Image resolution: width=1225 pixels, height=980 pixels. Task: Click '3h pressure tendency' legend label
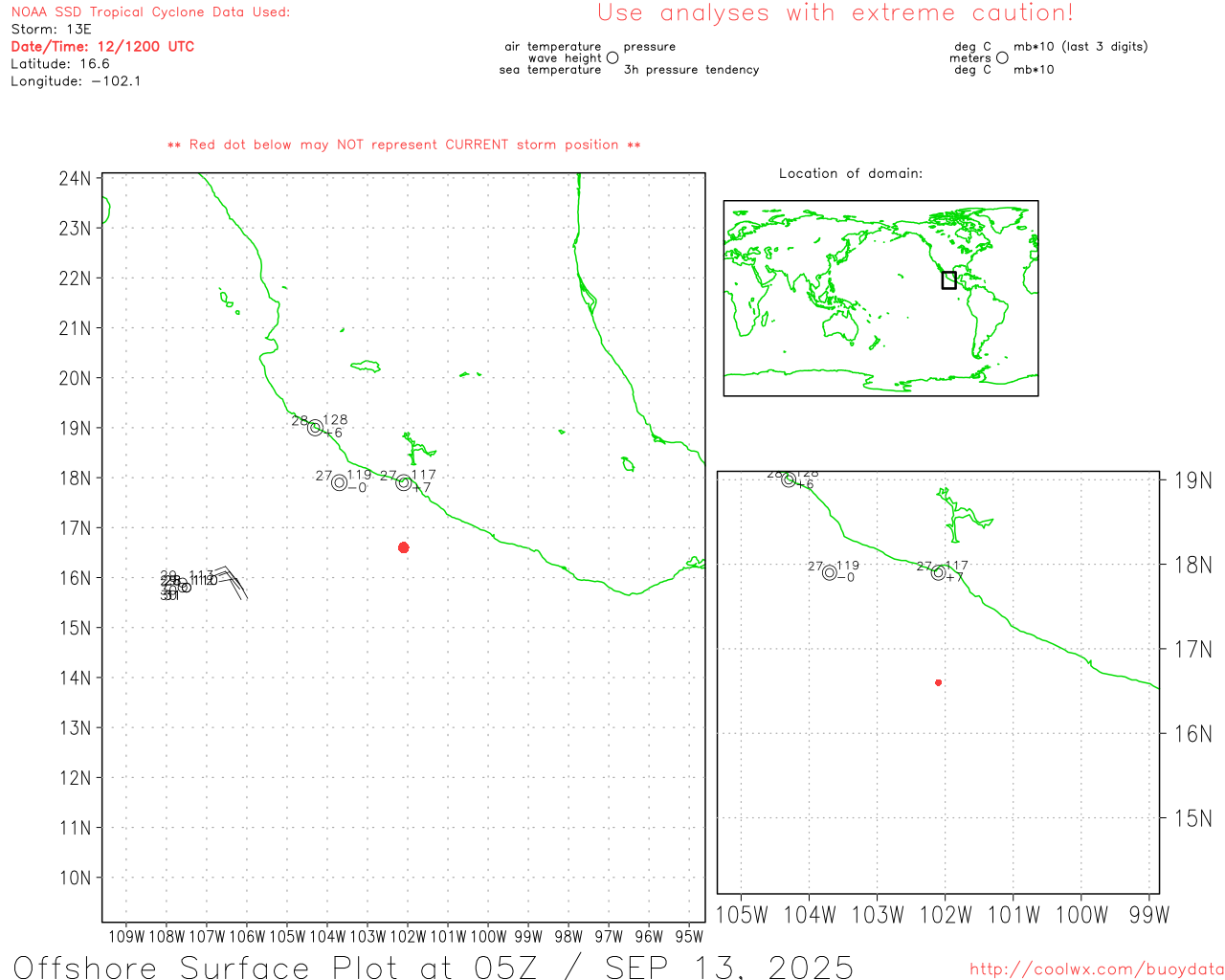click(x=691, y=70)
